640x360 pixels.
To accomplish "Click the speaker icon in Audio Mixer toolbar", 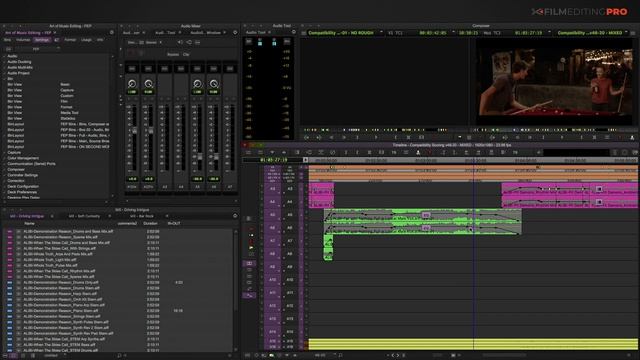I will (x=180, y=42).
